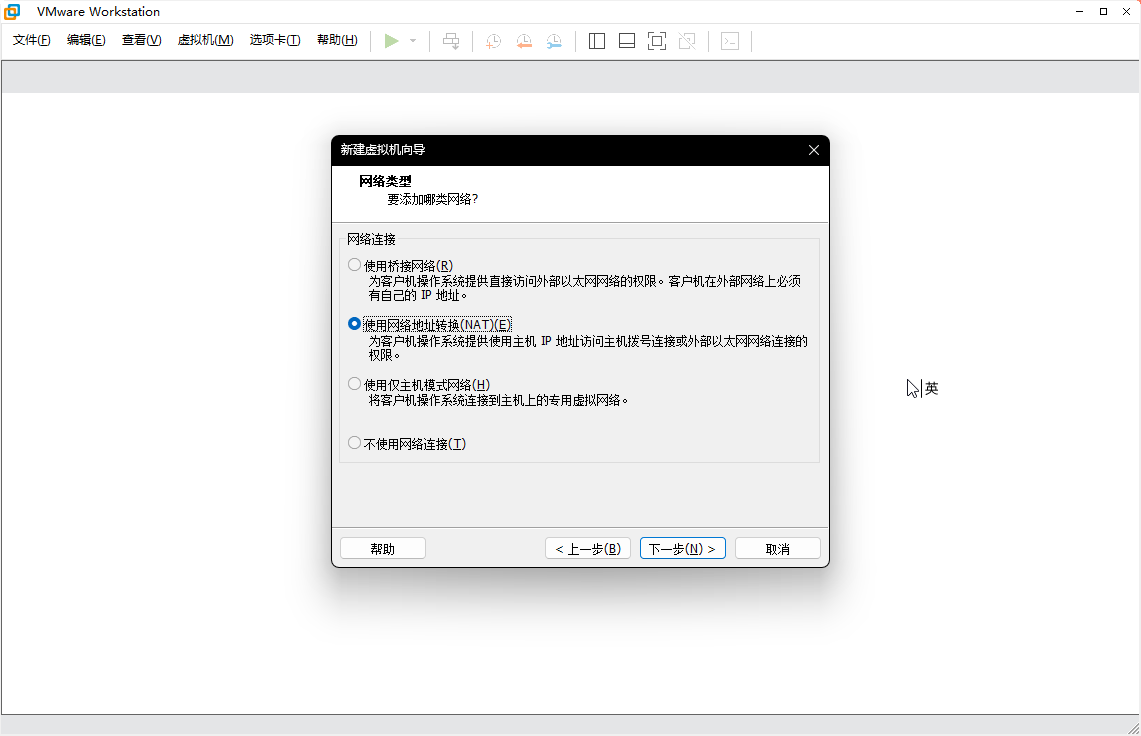Click the 要添加哪类网络? text
1141x736 pixels.
pos(432,199)
